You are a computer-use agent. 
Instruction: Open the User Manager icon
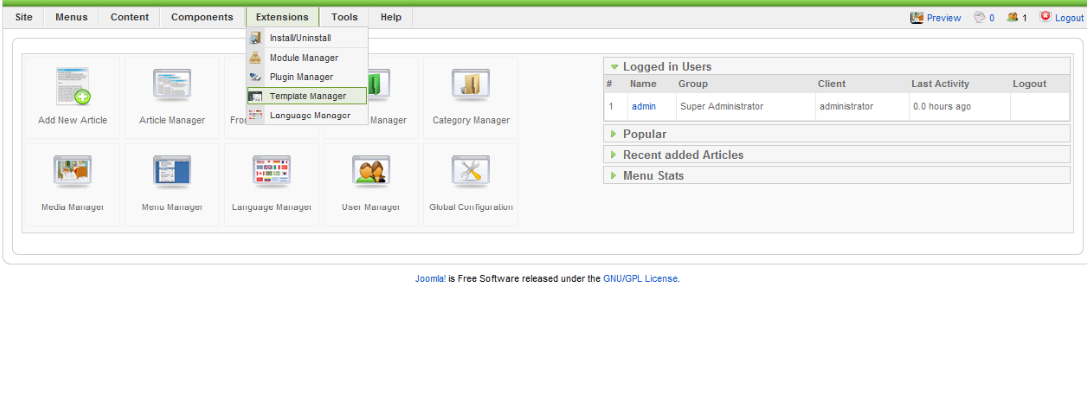[x=371, y=172]
